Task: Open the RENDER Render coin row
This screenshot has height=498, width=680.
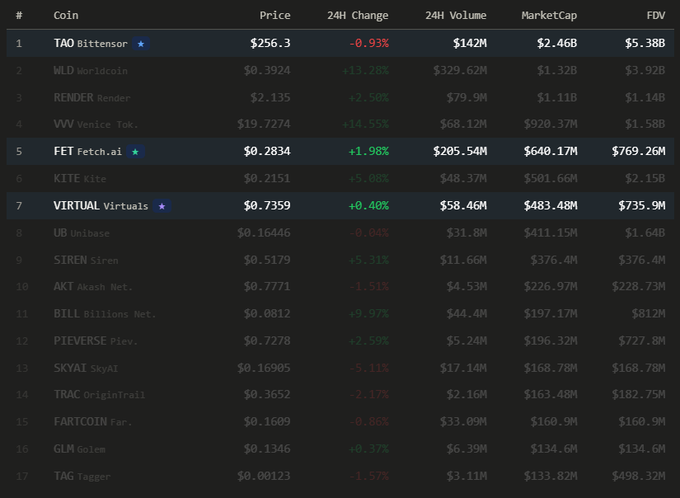Action: [340, 98]
